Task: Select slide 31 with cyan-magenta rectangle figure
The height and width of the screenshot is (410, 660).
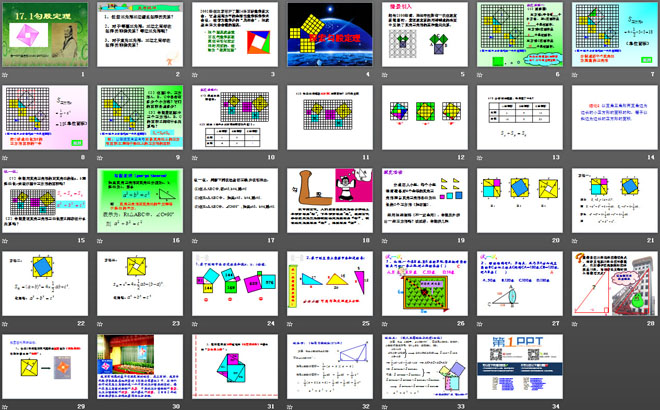Action: coord(235,367)
